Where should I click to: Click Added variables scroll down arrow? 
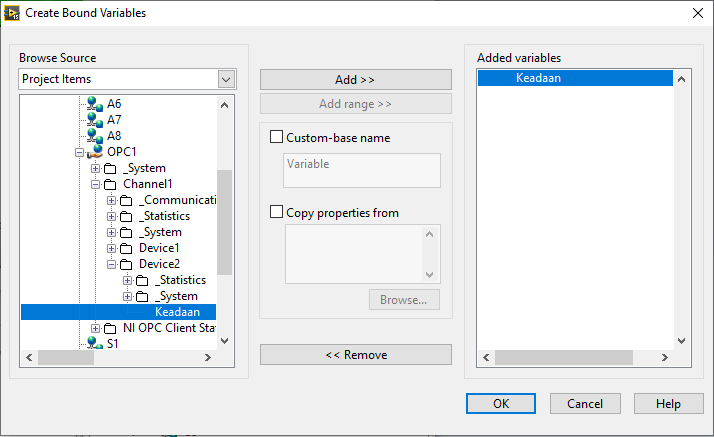(681, 340)
